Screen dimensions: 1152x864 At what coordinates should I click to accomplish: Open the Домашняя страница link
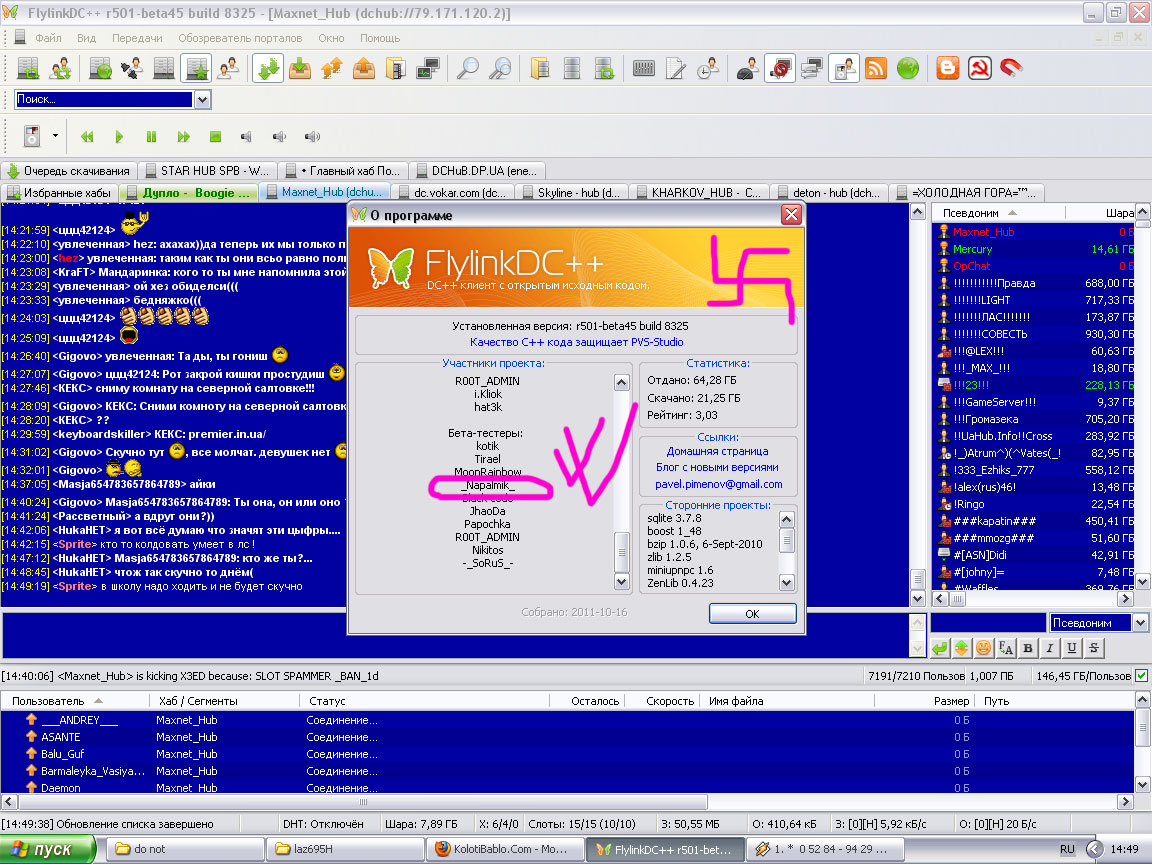click(x=717, y=451)
